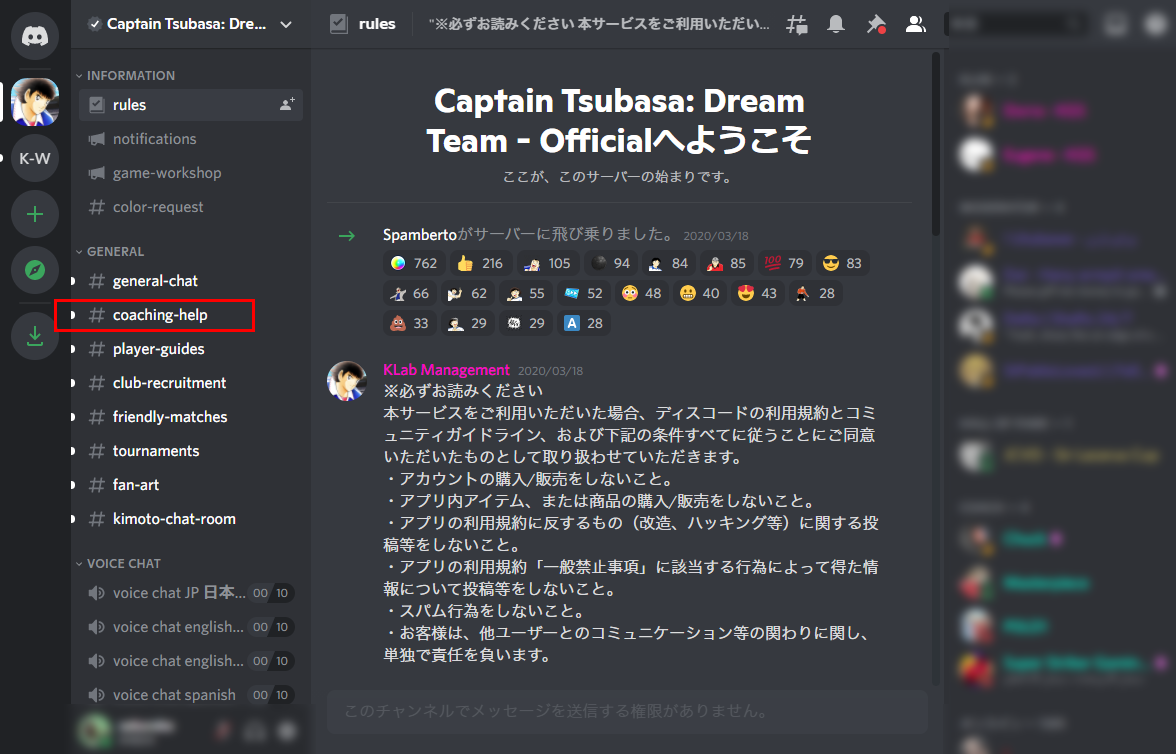The height and width of the screenshot is (754, 1176).
Task: Open the club-recruitment channel
Action: (190, 383)
